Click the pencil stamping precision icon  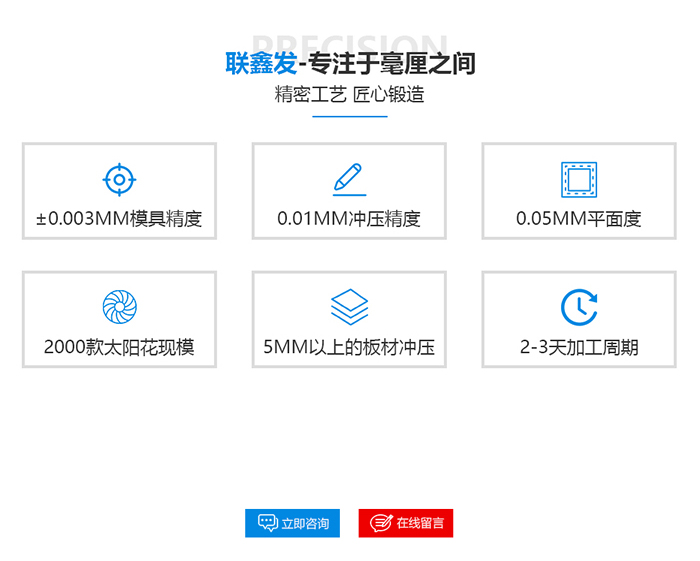point(350,179)
